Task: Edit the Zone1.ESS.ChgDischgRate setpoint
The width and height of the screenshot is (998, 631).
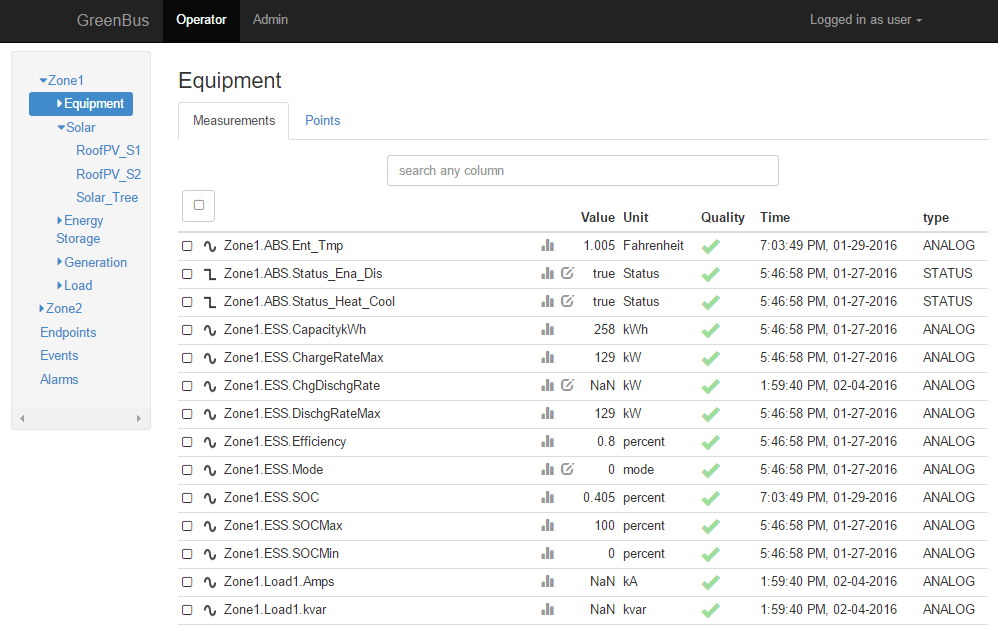Action: coord(567,385)
